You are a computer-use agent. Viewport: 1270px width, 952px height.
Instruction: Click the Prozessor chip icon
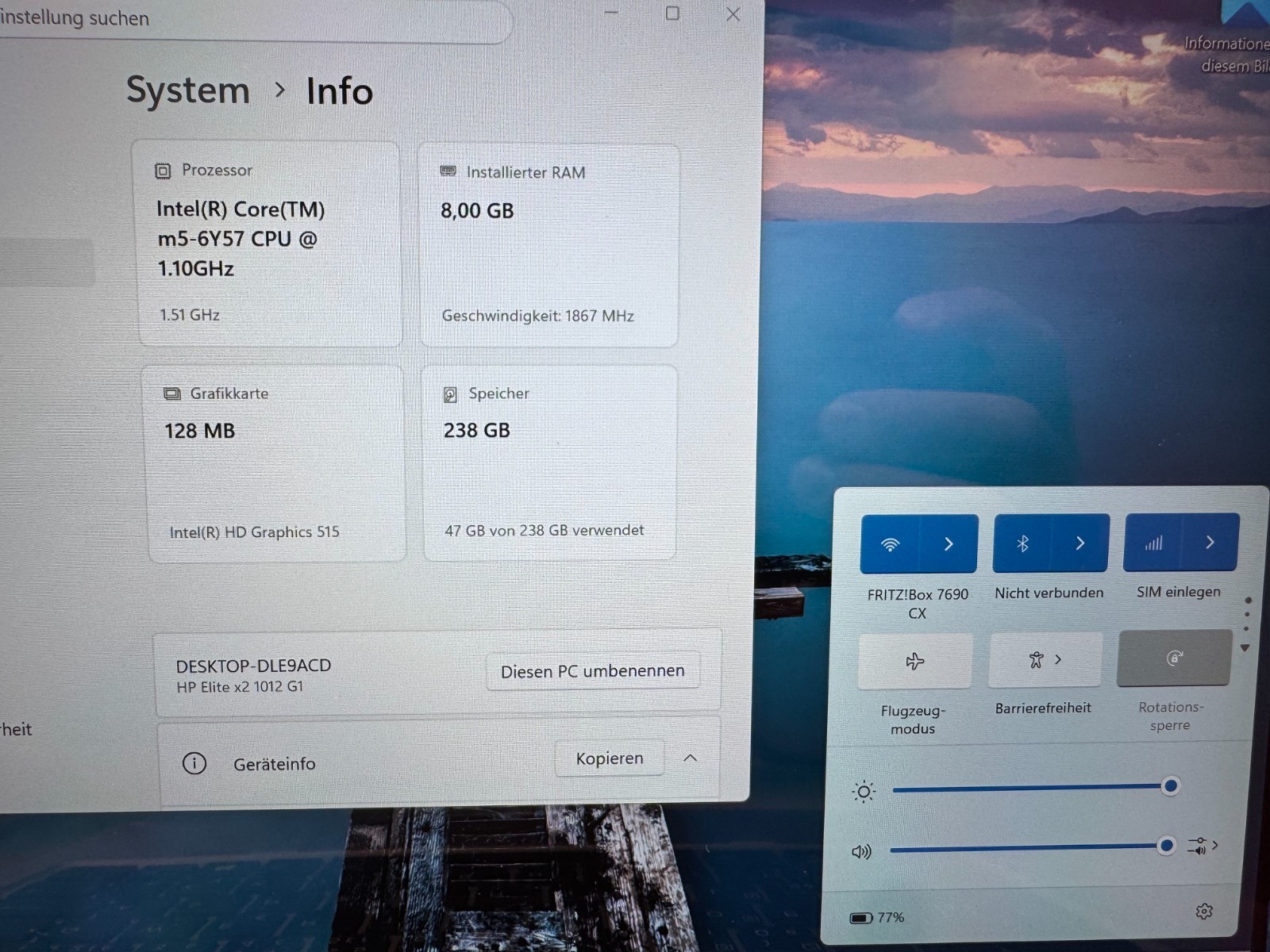pos(163,171)
